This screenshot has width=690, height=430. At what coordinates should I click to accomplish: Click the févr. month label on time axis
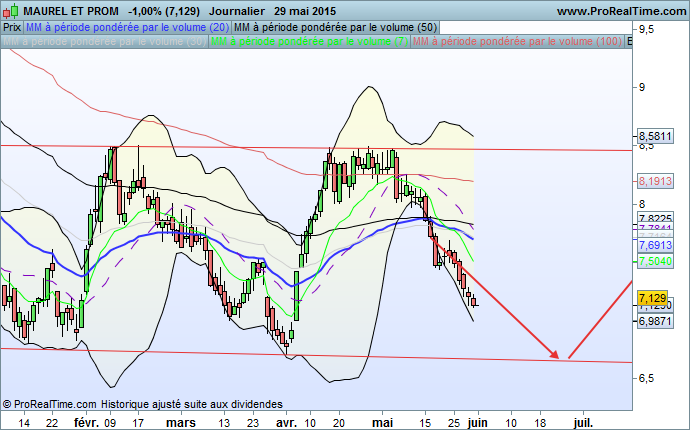(x=87, y=423)
